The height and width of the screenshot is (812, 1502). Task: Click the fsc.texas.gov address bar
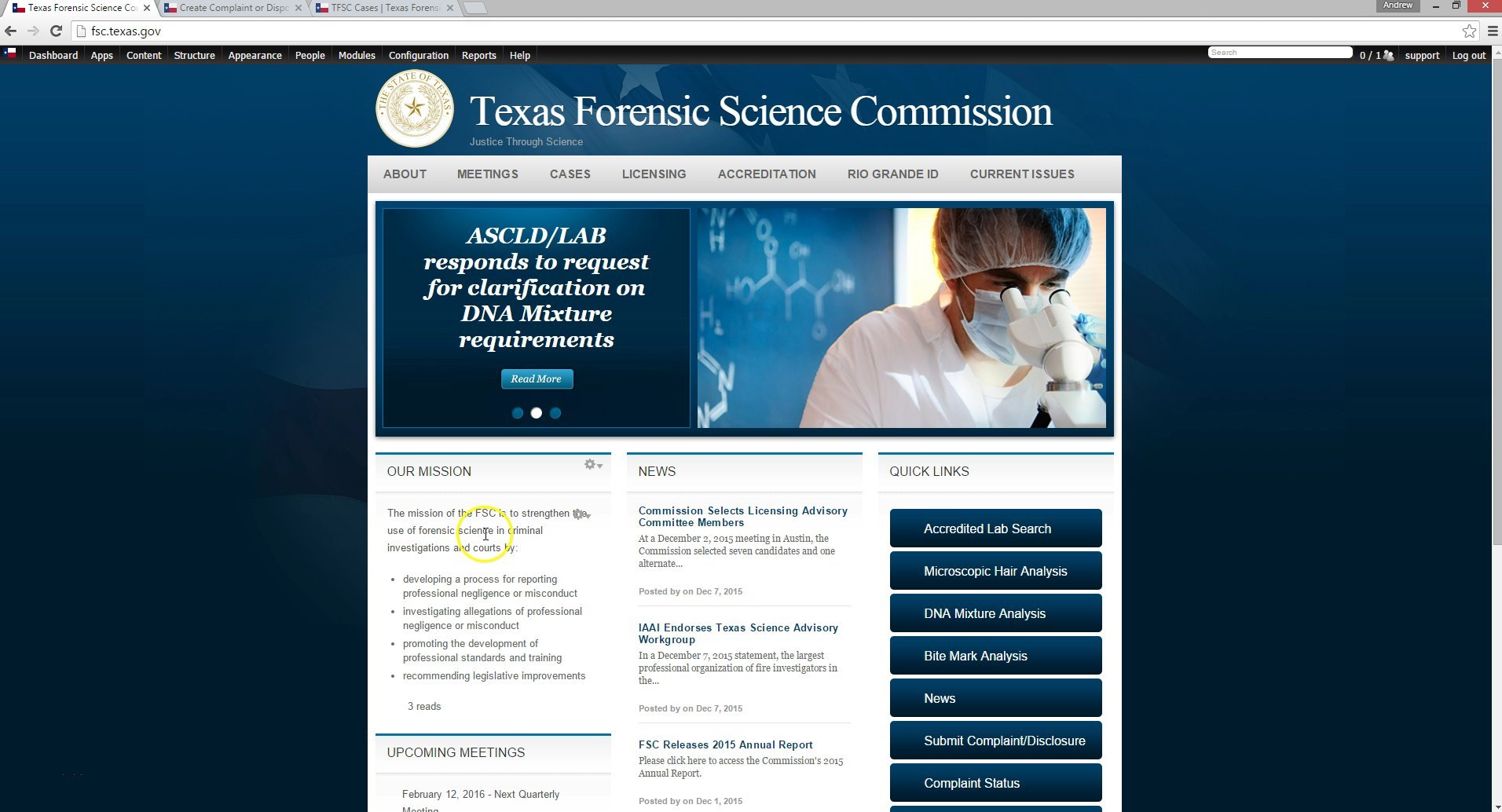[770, 31]
